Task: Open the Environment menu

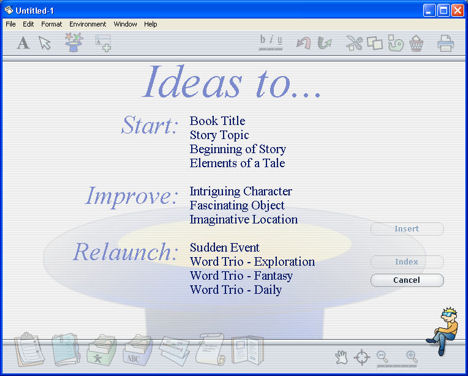Action: [x=88, y=24]
